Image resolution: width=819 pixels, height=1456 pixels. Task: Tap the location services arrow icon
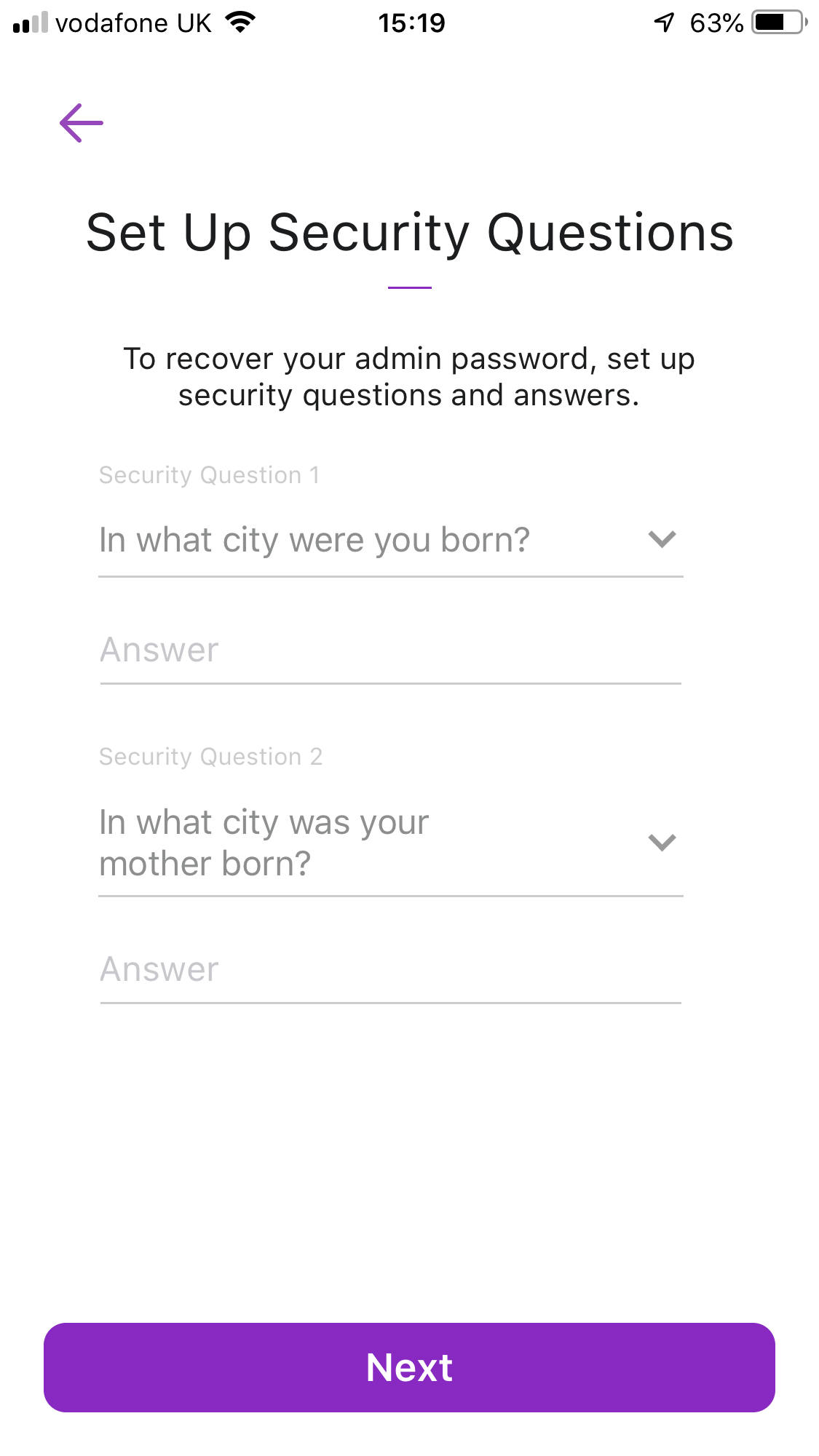pos(664,23)
